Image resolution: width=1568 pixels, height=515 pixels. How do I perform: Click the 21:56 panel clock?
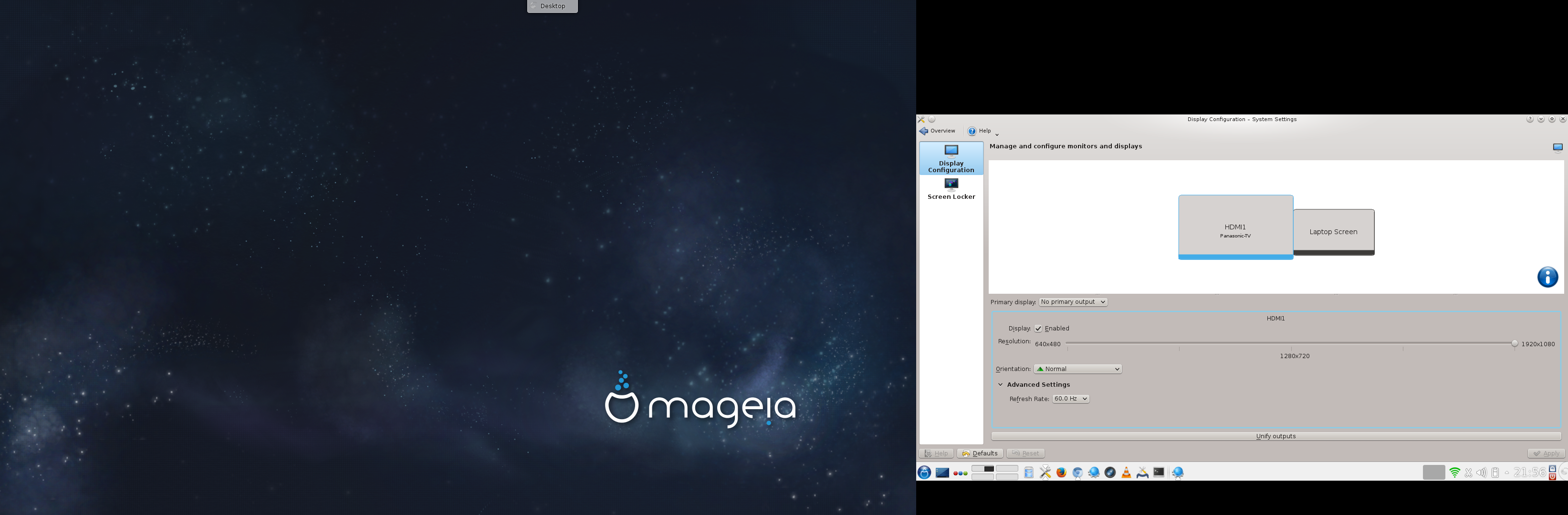(1530, 473)
